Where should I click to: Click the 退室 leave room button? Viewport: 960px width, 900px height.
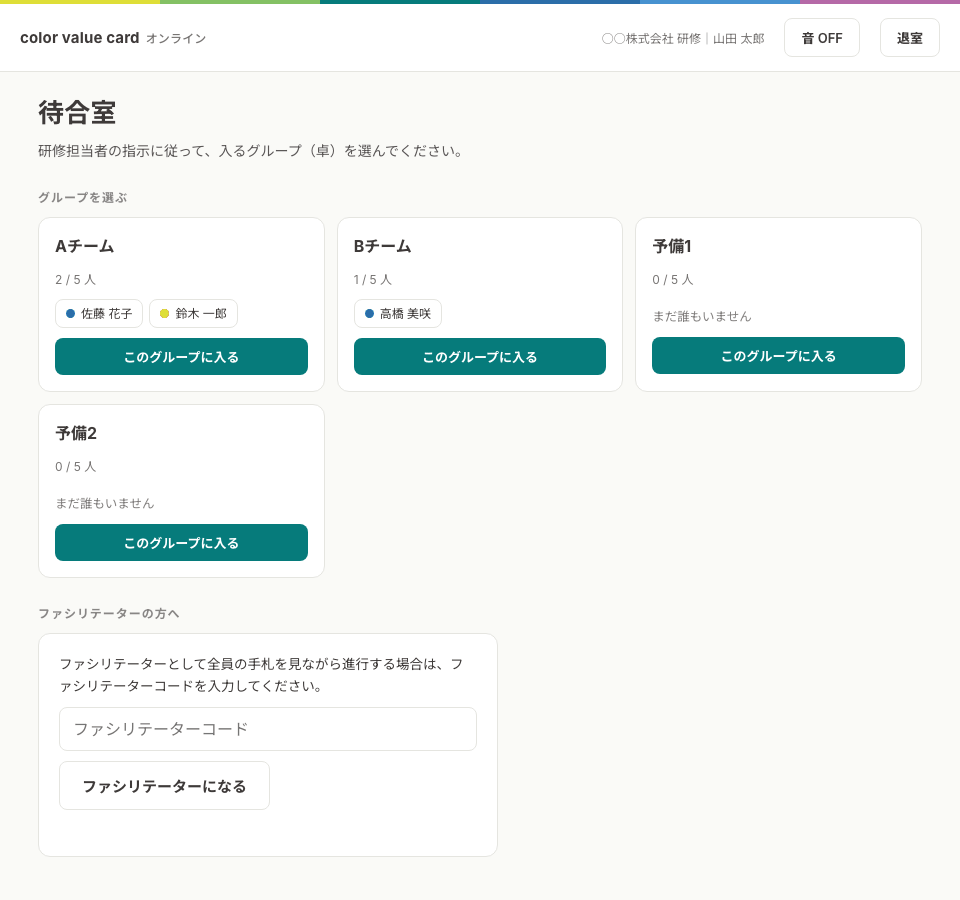[909, 38]
